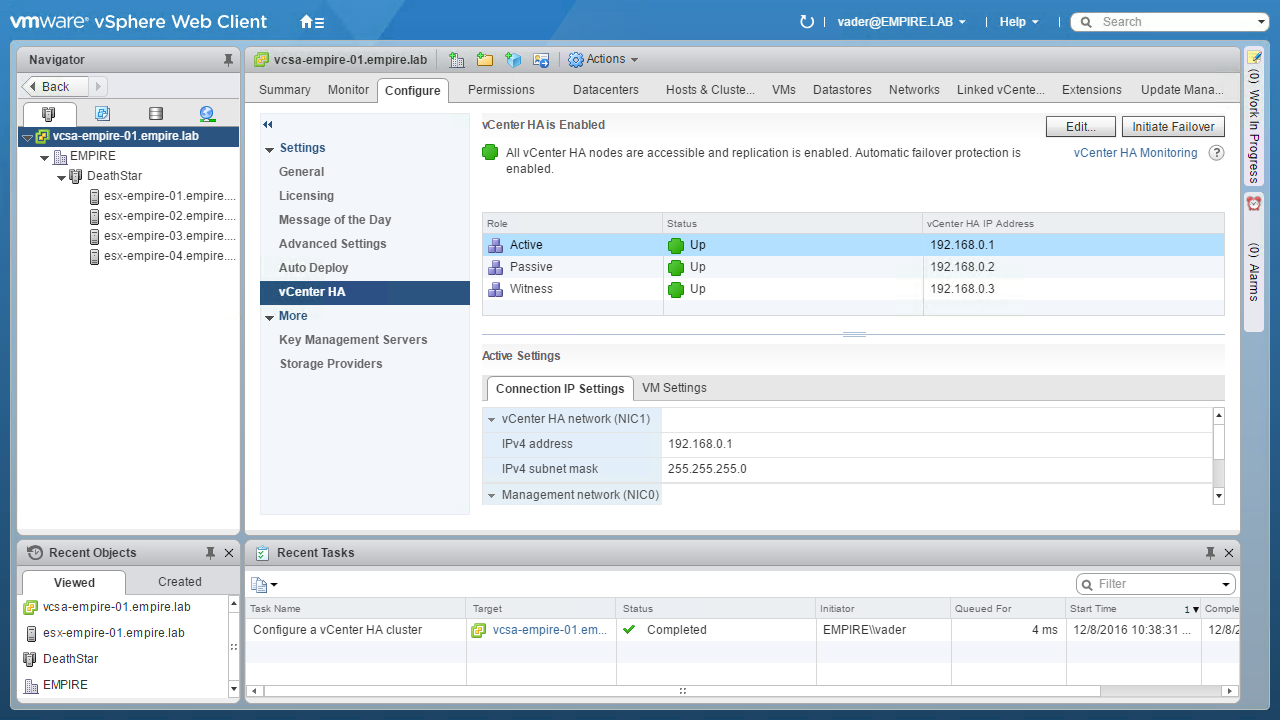Click the Passive node role icon
Viewport: 1280px width, 720px height.
point(495,267)
